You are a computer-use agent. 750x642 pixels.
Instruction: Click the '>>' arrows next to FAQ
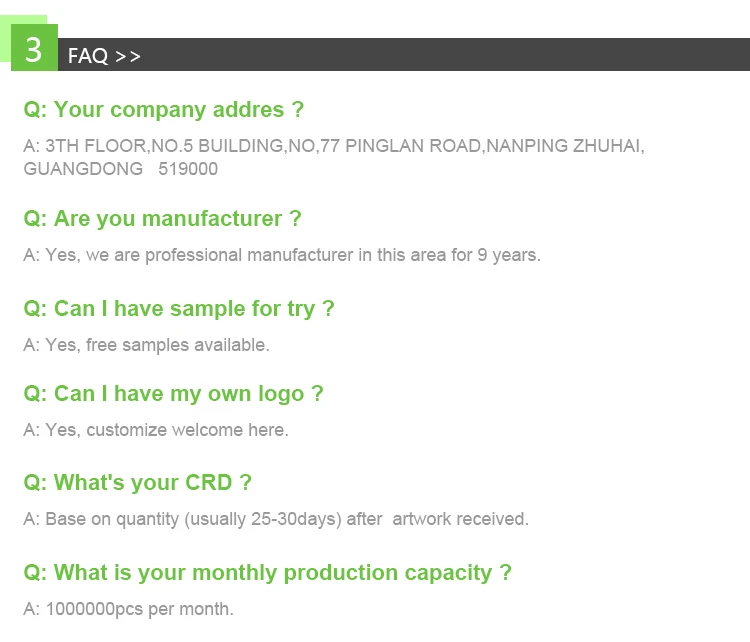pos(128,56)
